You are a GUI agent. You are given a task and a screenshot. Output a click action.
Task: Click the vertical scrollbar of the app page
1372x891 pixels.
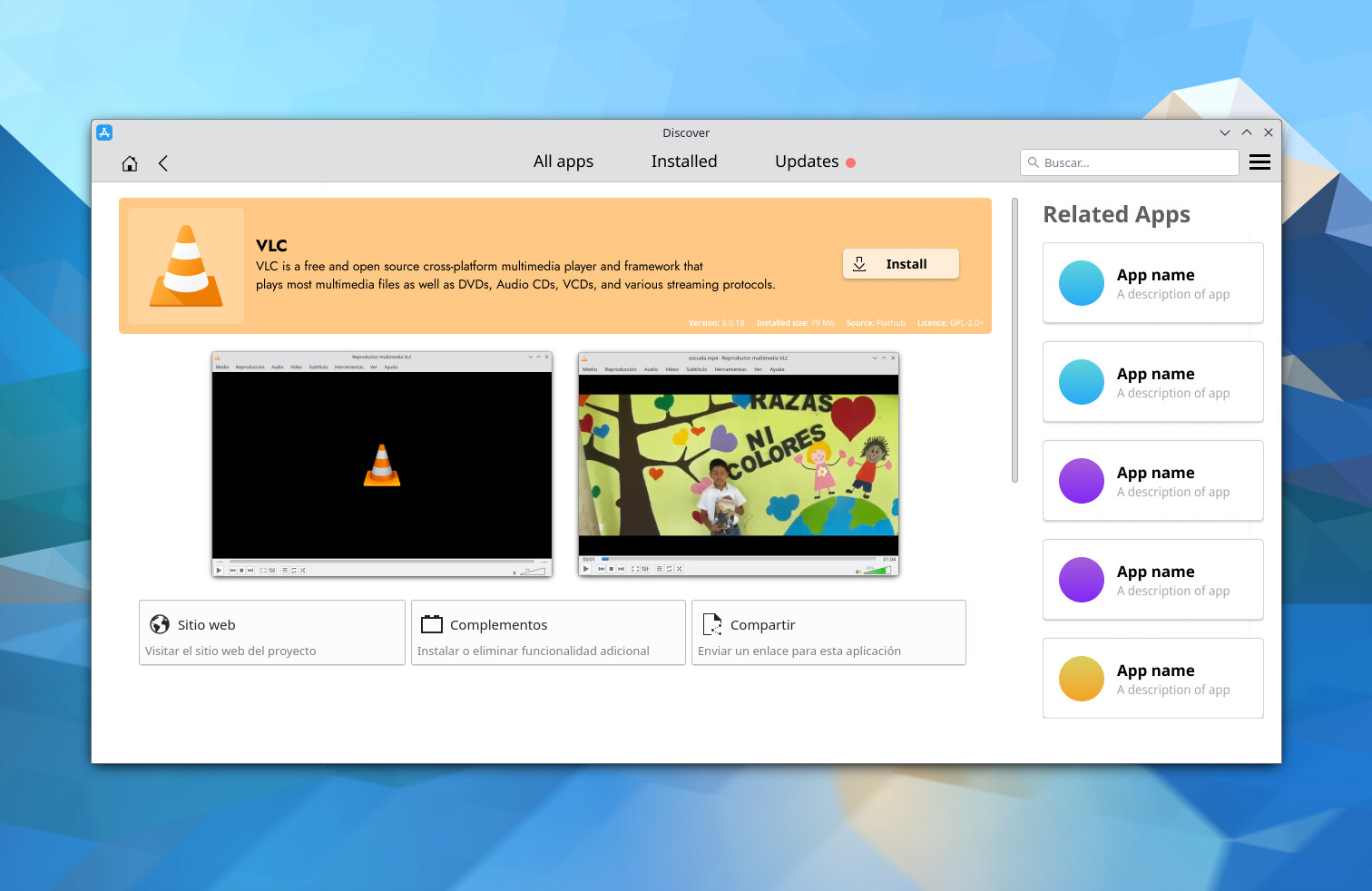[1014, 340]
